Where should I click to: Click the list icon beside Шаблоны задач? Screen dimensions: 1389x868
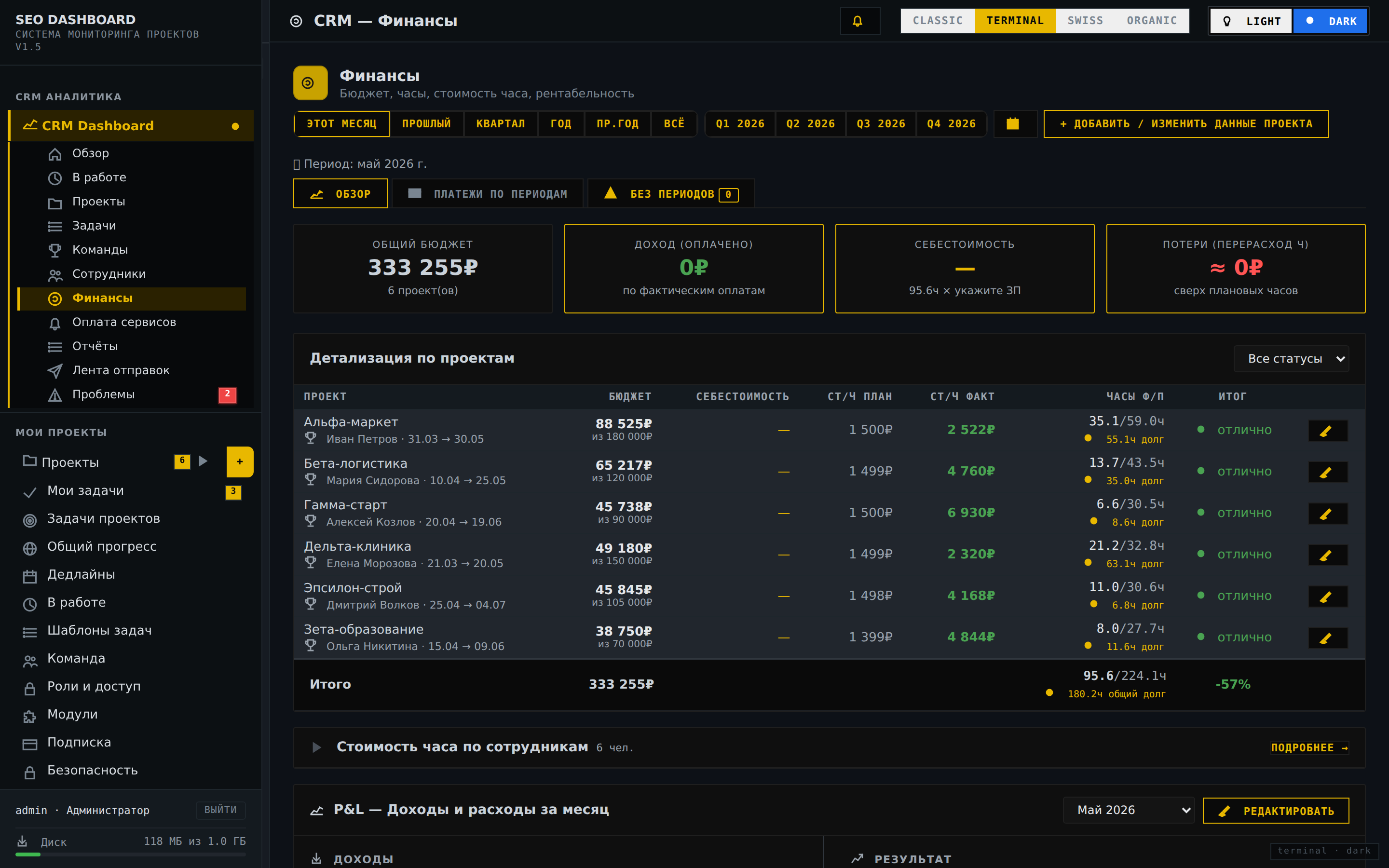pyautogui.click(x=30, y=632)
